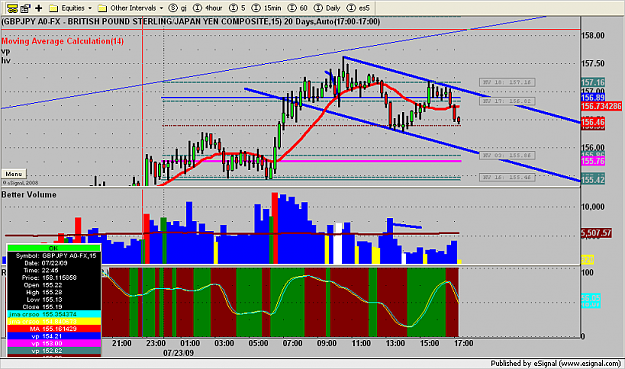The image size is (625, 369).
Task: Click the 155.76 magenta price marker
Action: (593, 161)
